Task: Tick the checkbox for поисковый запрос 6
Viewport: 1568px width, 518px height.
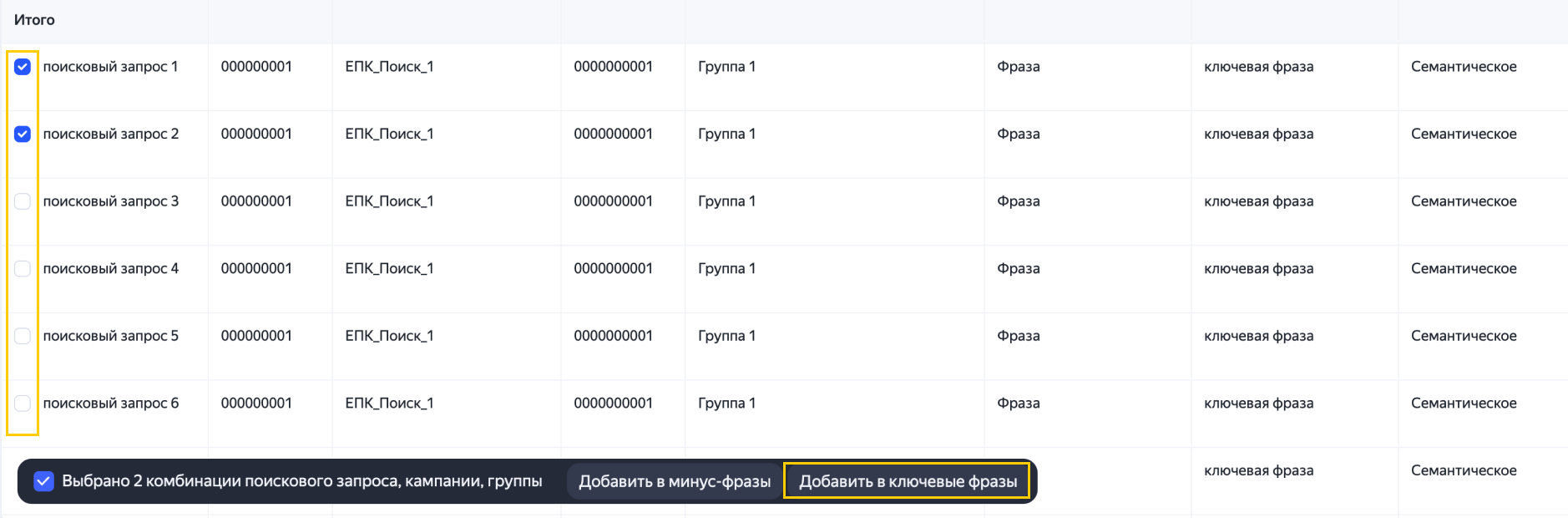Action: 23,404
